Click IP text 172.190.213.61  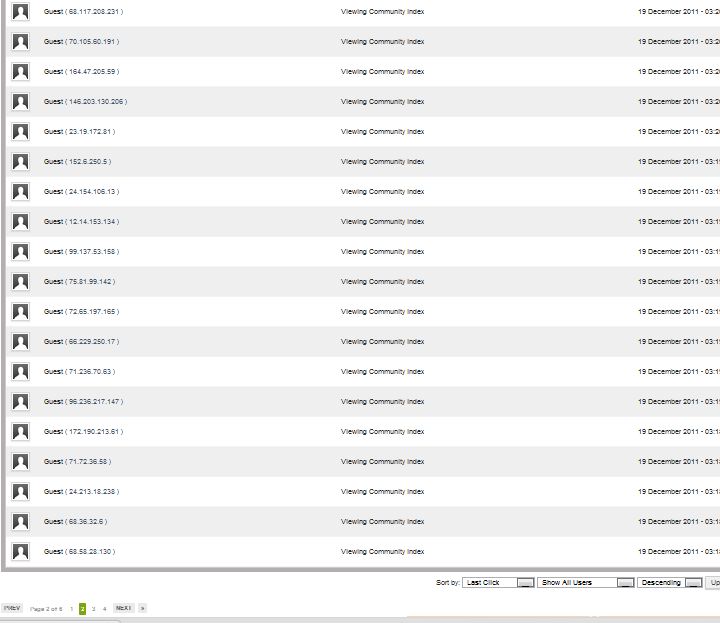click(x=94, y=432)
